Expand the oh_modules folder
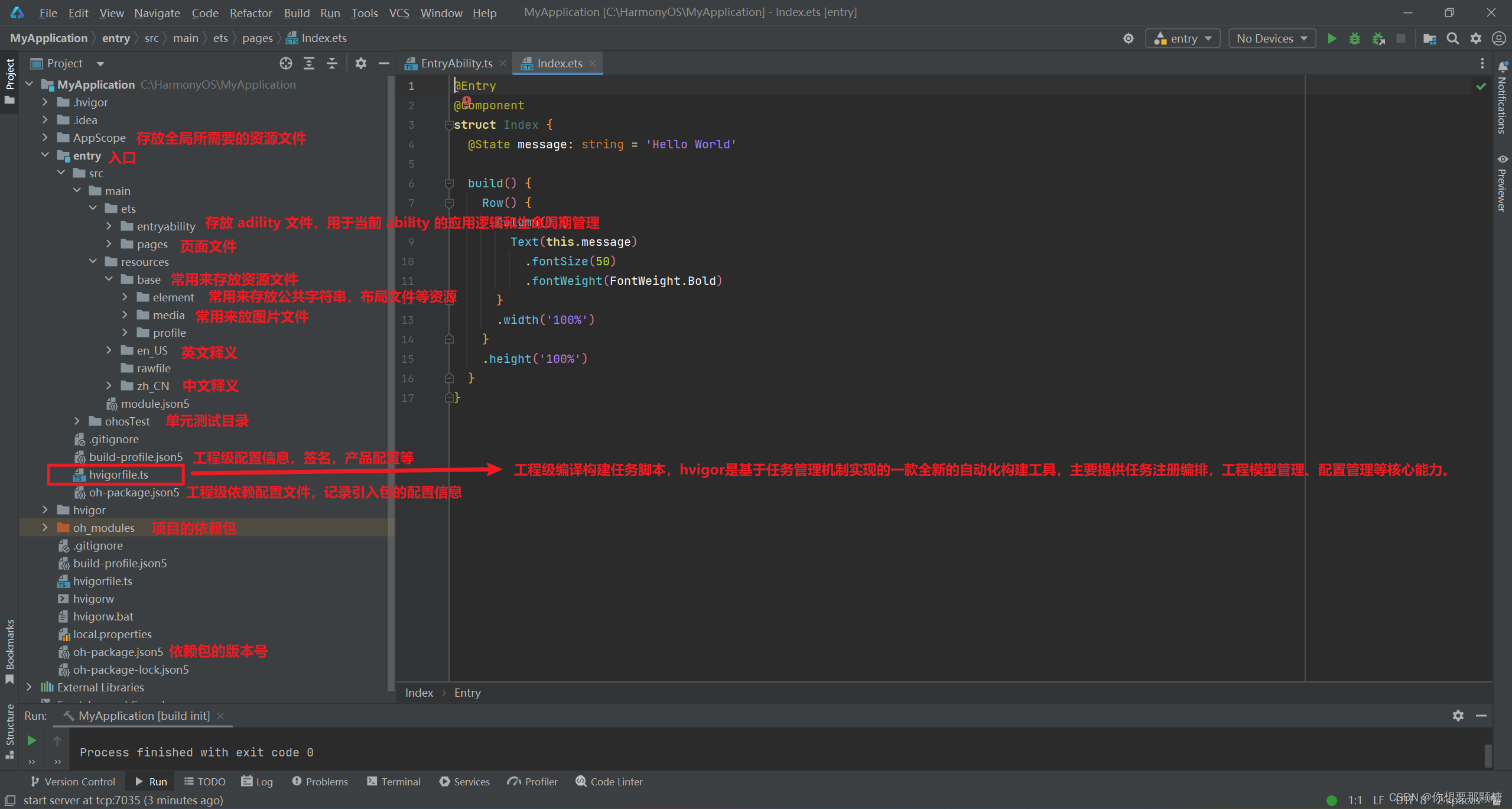This screenshot has height=809, width=1512. (x=45, y=528)
